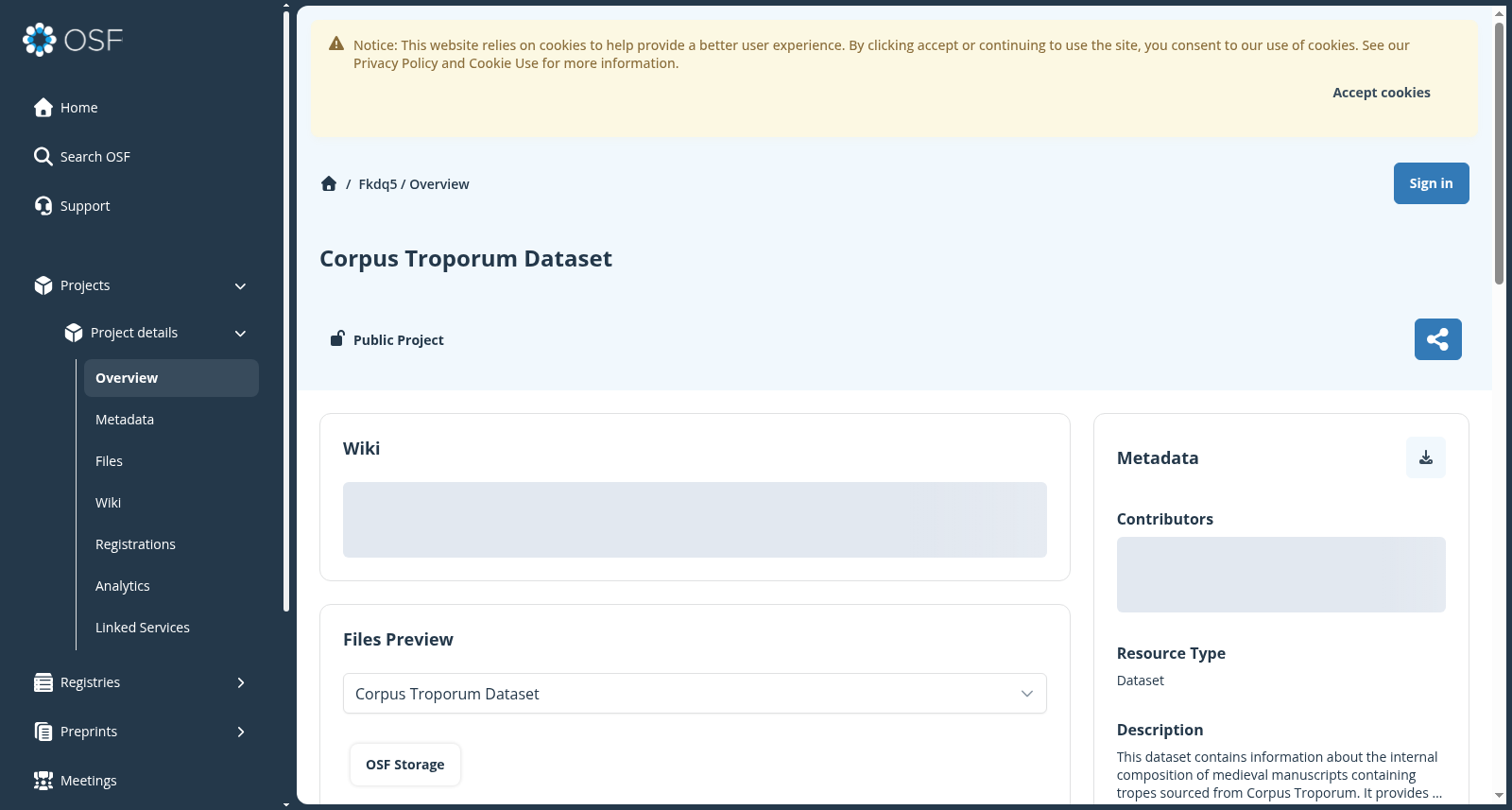Click the cookie notice warning icon
The image size is (1512, 810).
click(336, 43)
